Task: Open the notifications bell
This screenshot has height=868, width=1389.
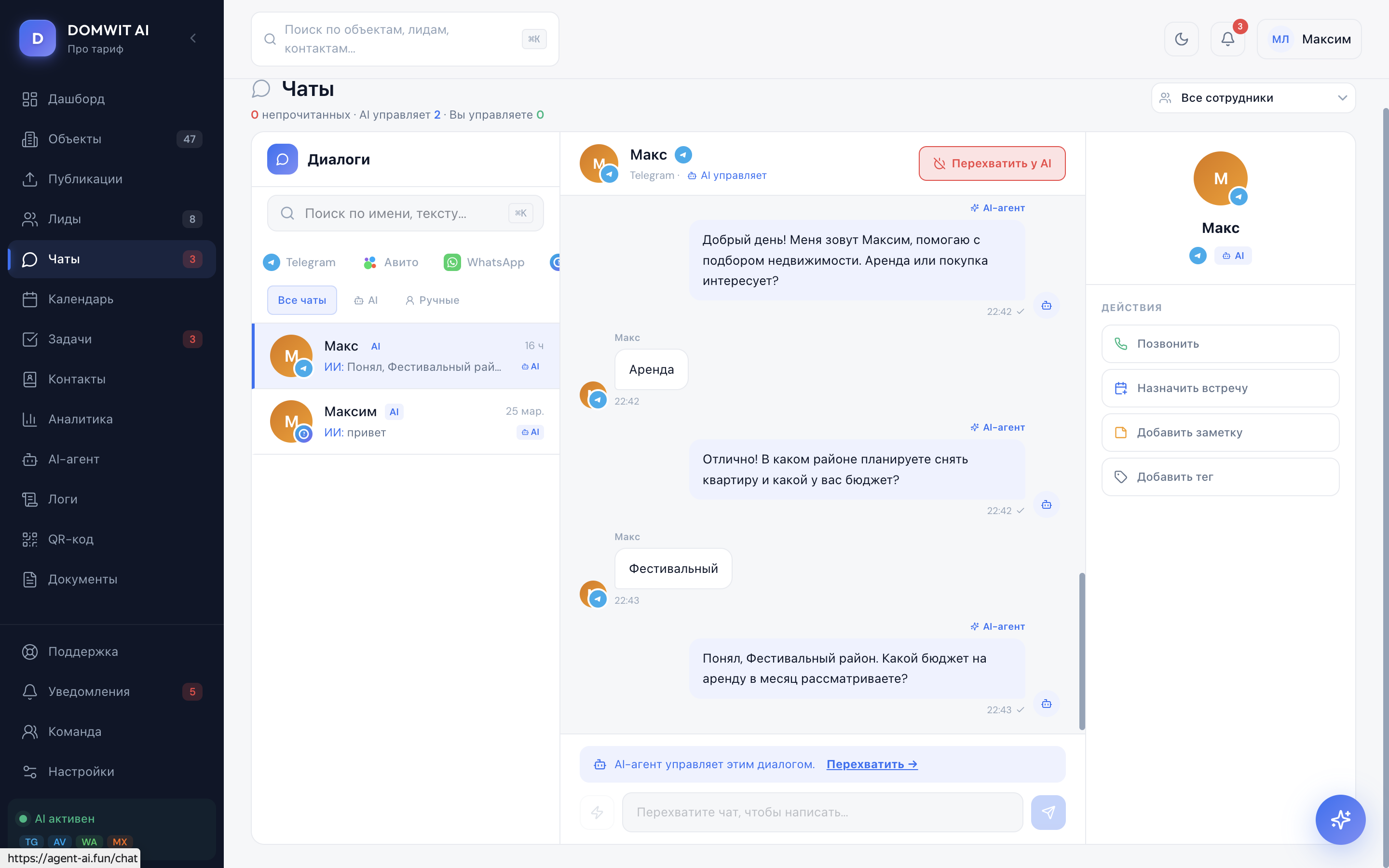Action: tap(1228, 39)
